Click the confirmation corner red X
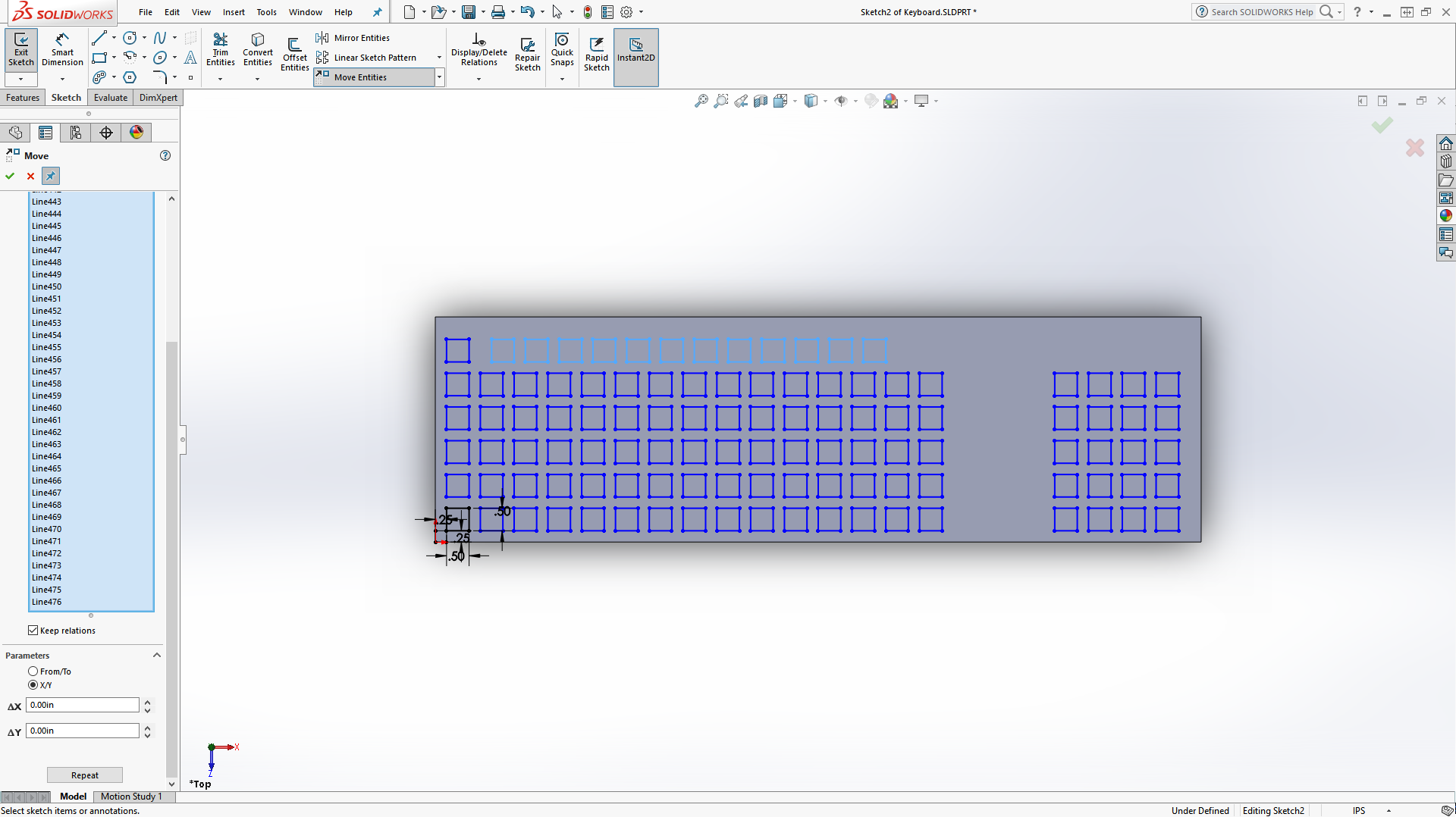 pos(1415,148)
